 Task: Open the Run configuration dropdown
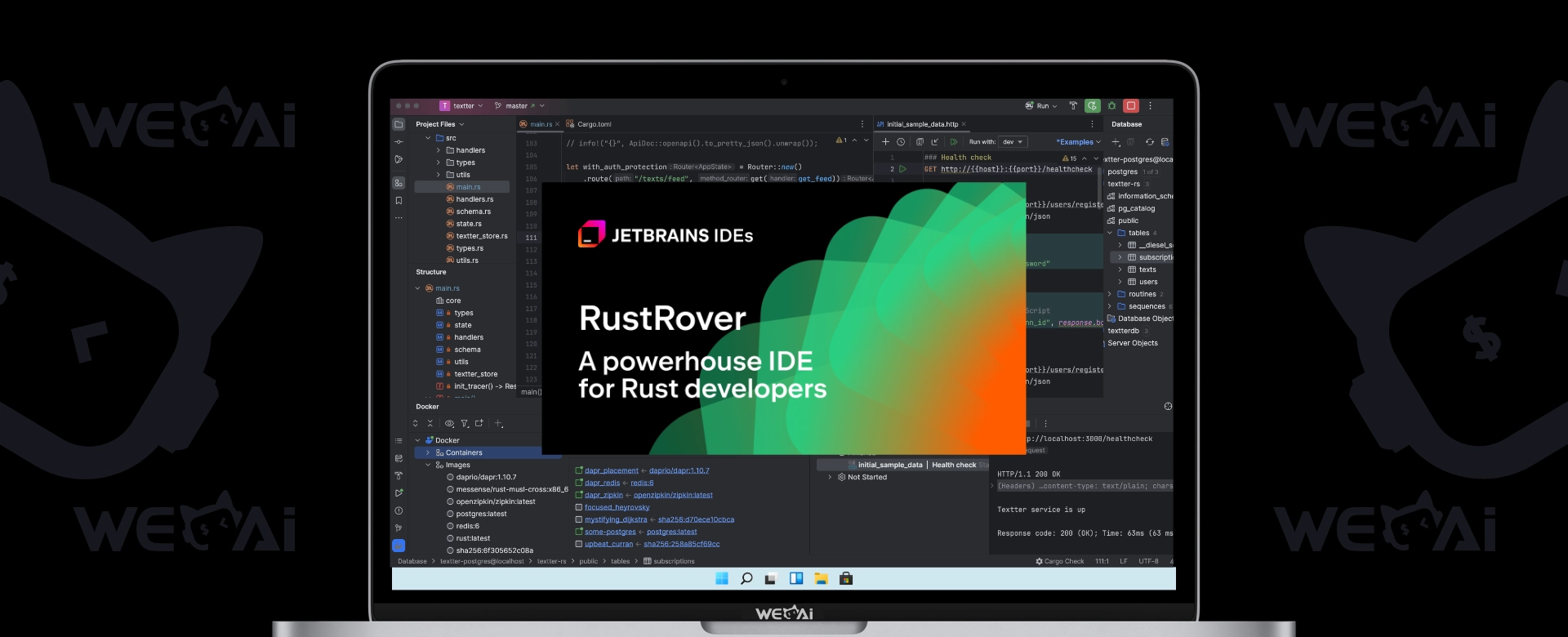click(1041, 106)
